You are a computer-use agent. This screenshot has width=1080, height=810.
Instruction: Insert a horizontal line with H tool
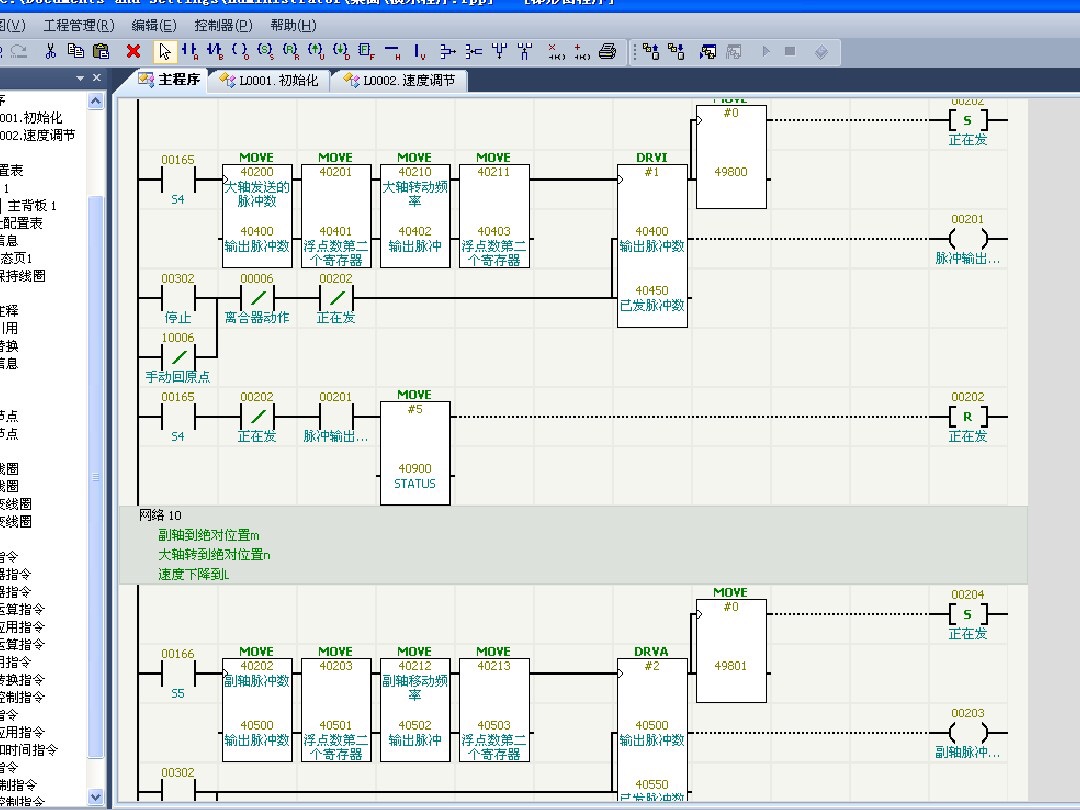(393, 51)
